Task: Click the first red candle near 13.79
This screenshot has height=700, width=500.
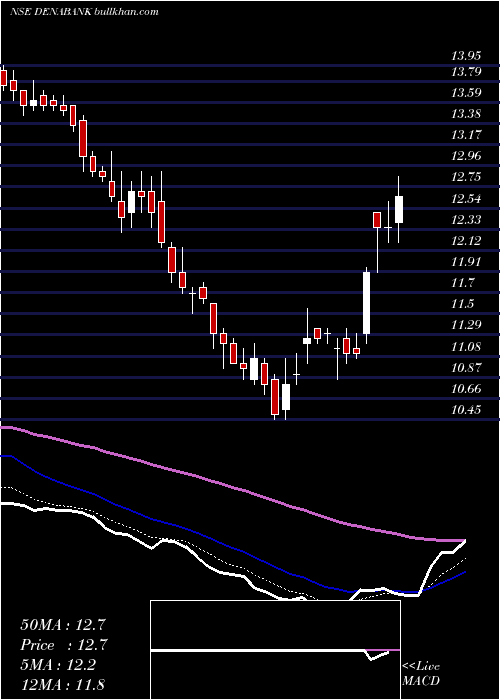Action: (3, 78)
